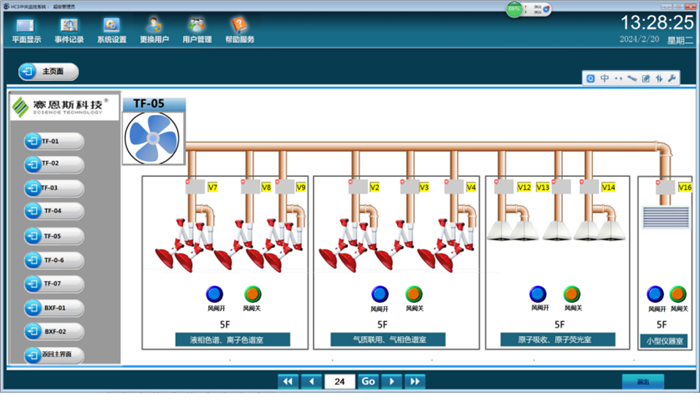The width and height of the screenshot is (700, 408).
Task: Open 用户管理 user management
Action: pos(196,29)
